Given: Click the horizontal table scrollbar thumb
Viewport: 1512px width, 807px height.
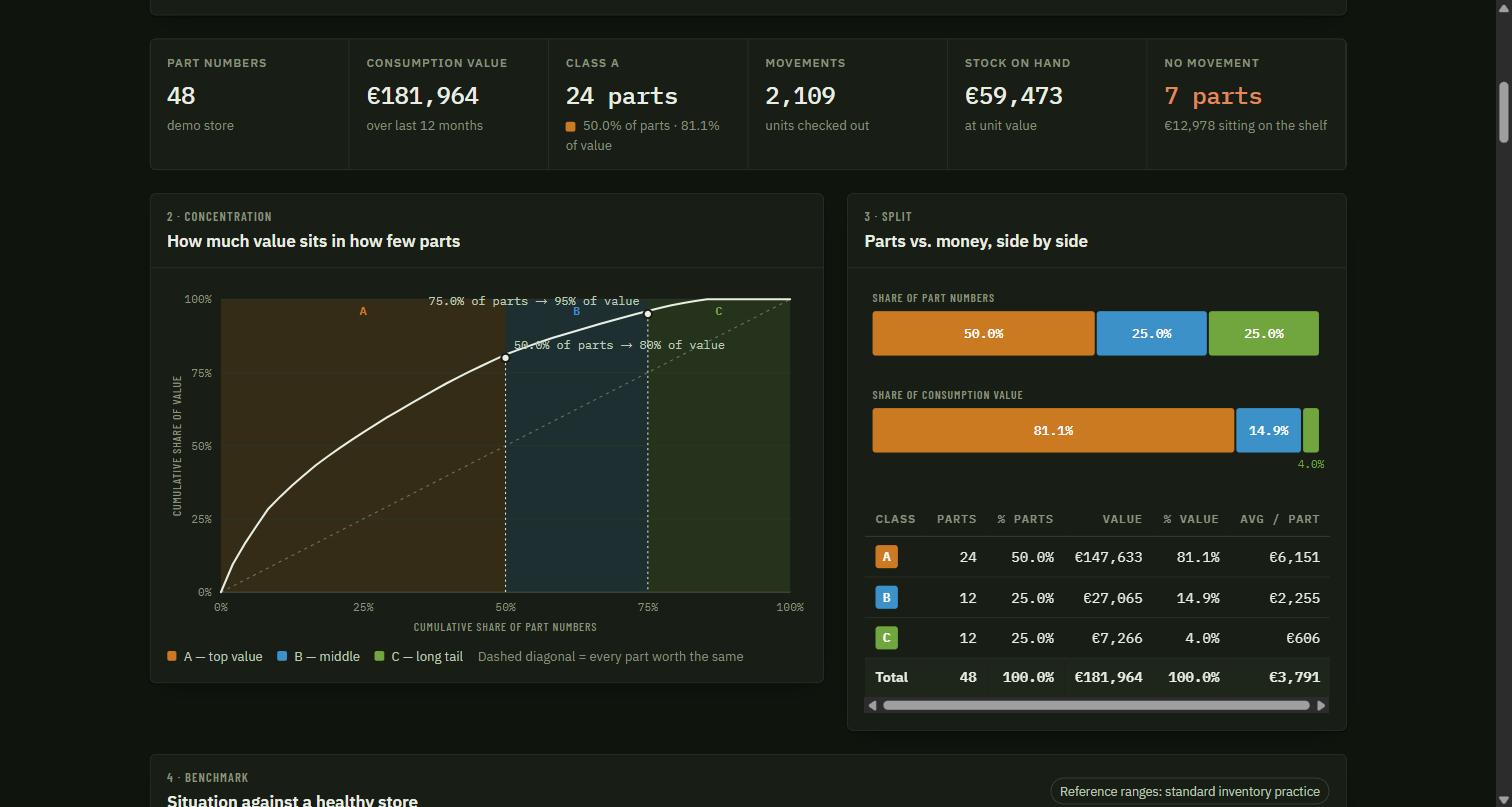Looking at the screenshot, I should (1096, 705).
